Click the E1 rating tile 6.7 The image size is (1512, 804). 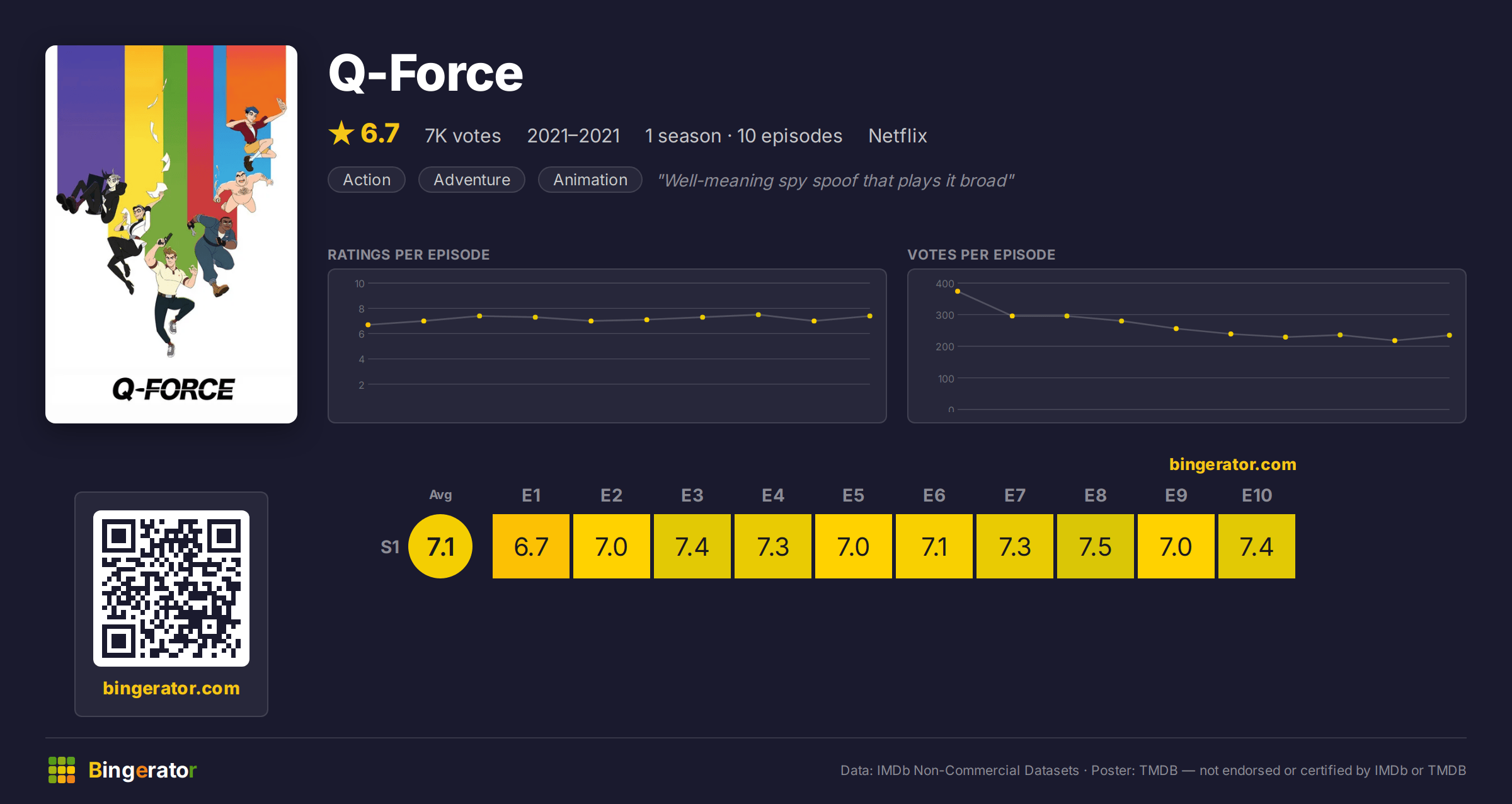531,546
